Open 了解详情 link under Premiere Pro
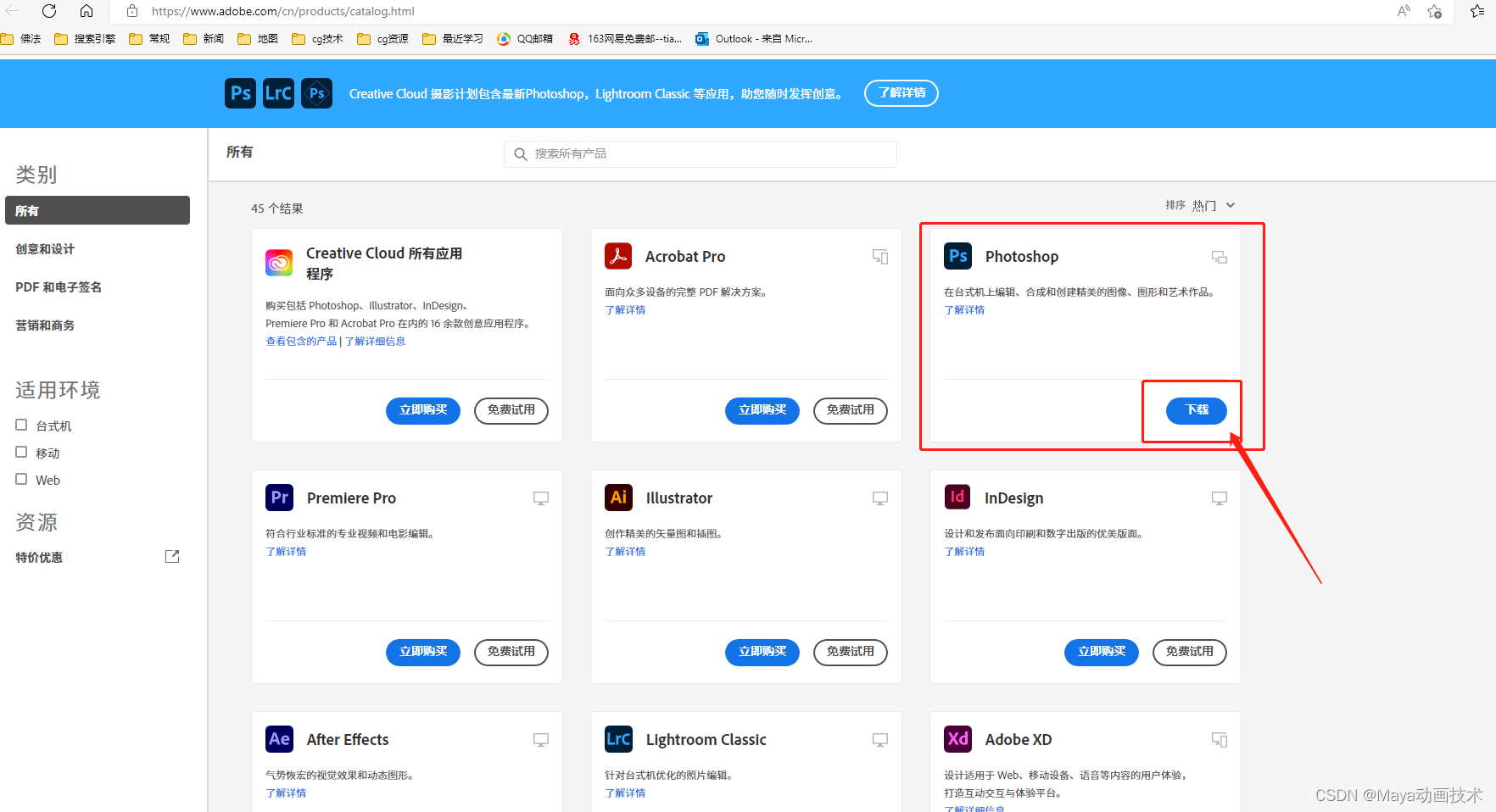 coord(286,552)
